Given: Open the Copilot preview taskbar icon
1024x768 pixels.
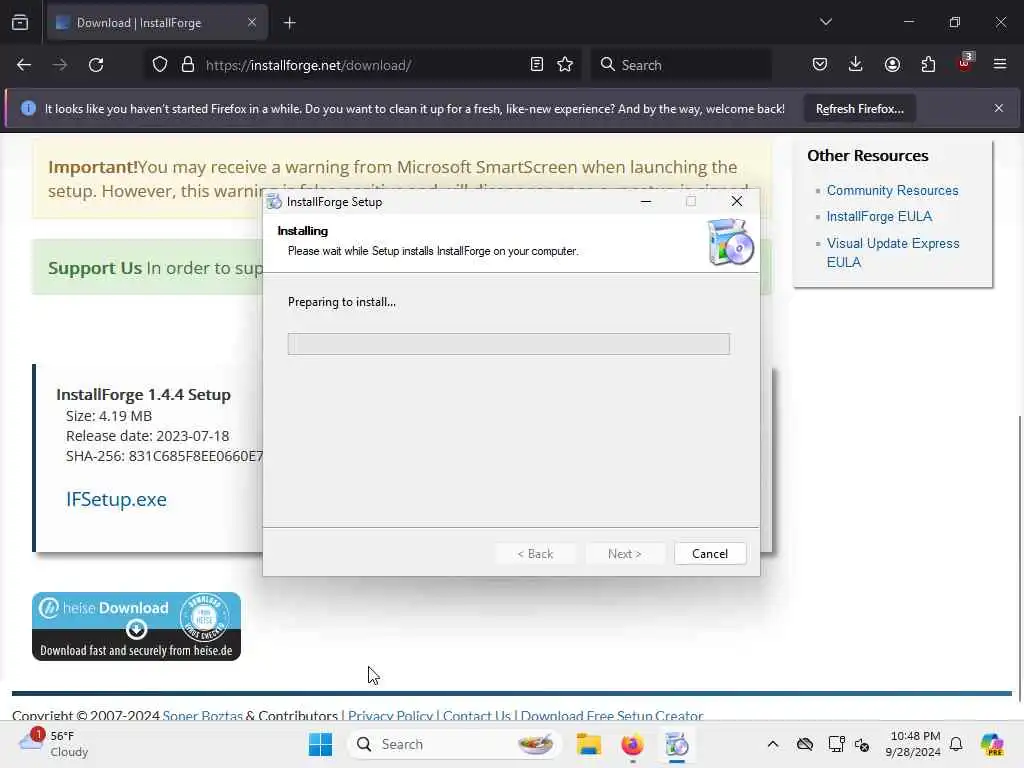Looking at the screenshot, I should point(992,744).
